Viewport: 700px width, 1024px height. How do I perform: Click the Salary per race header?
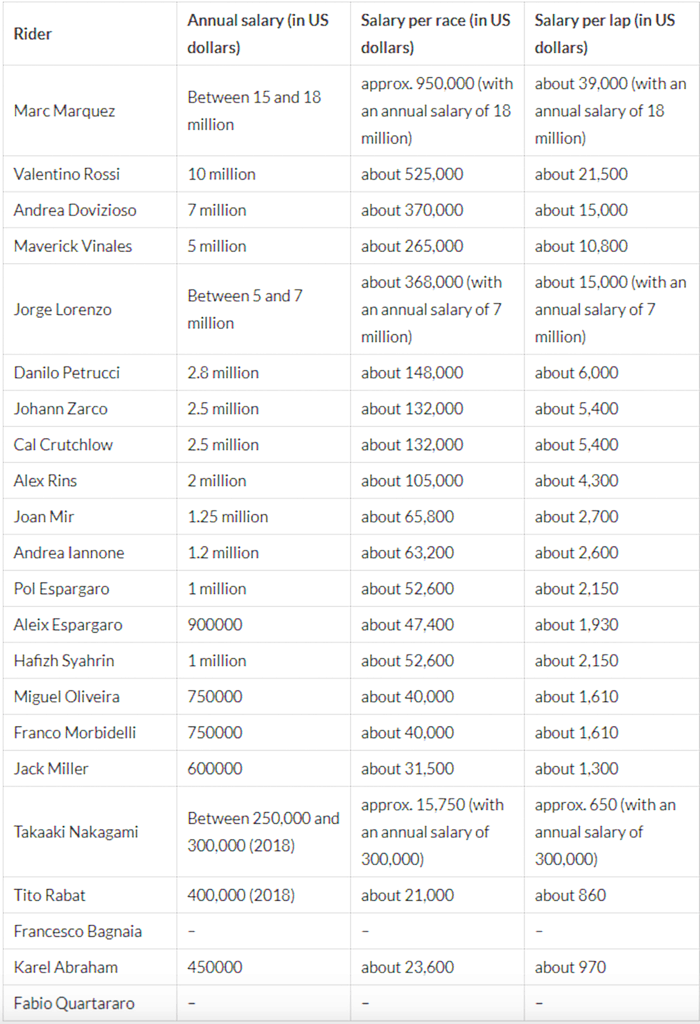pos(436,34)
